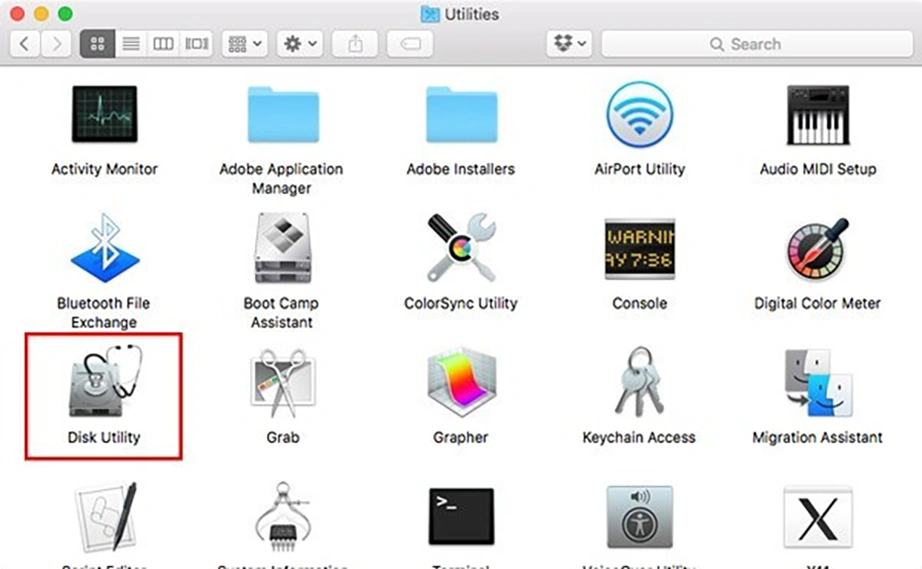This screenshot has height=569, width=922.
Task: Go forward with the forward arrow
Action: click(x=56, y=43)
